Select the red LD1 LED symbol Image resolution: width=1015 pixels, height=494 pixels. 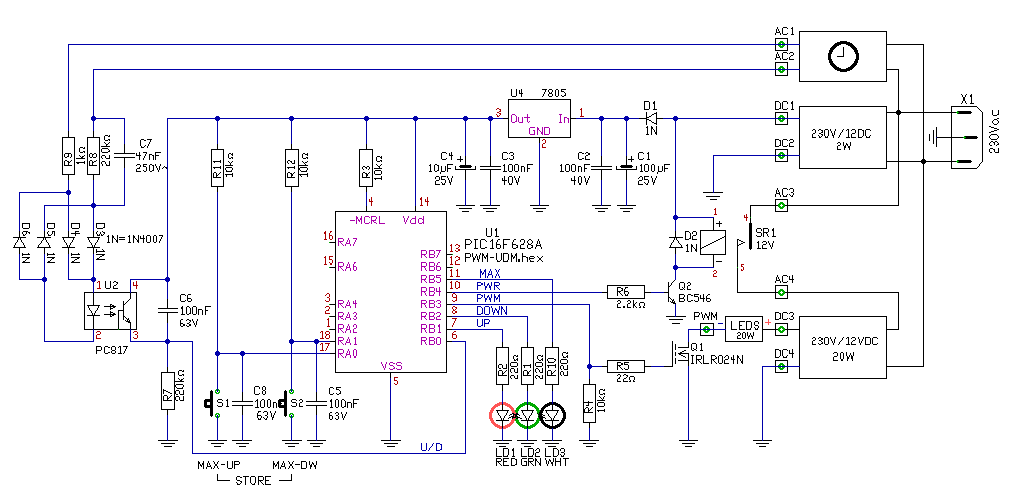click(503, 415)
